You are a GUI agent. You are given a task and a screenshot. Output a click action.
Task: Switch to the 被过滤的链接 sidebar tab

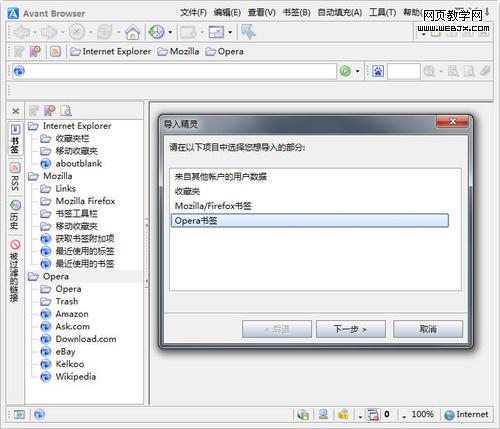(x=15, y=271)
